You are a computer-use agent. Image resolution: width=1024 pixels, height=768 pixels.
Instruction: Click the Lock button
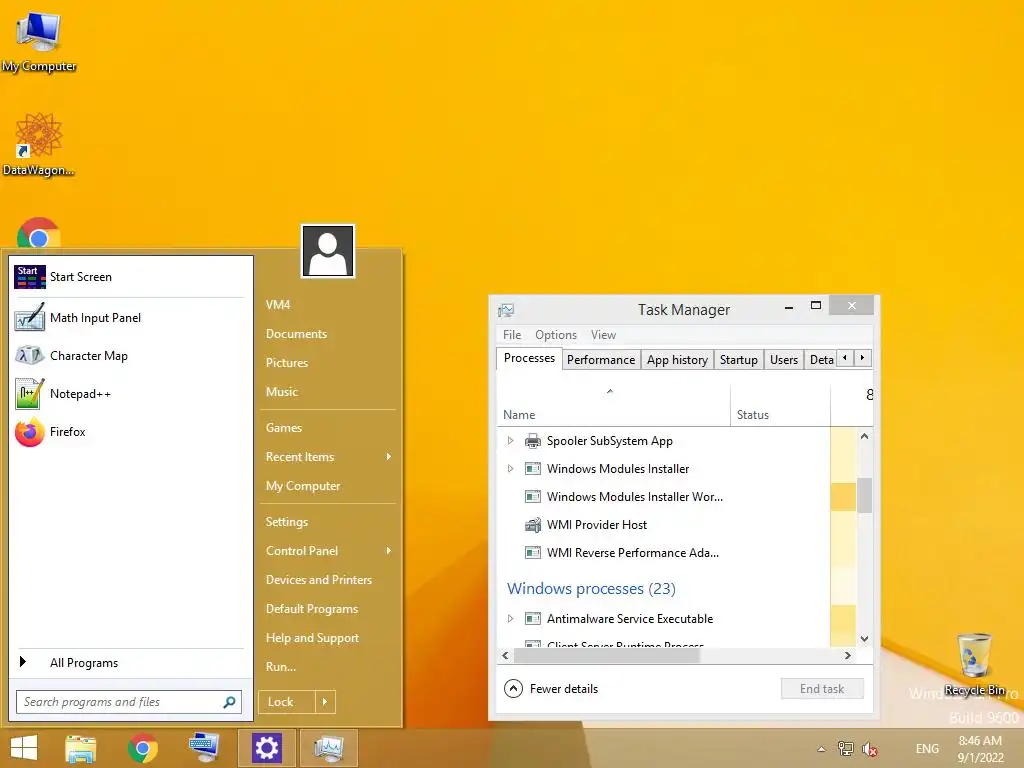[287, 702]
